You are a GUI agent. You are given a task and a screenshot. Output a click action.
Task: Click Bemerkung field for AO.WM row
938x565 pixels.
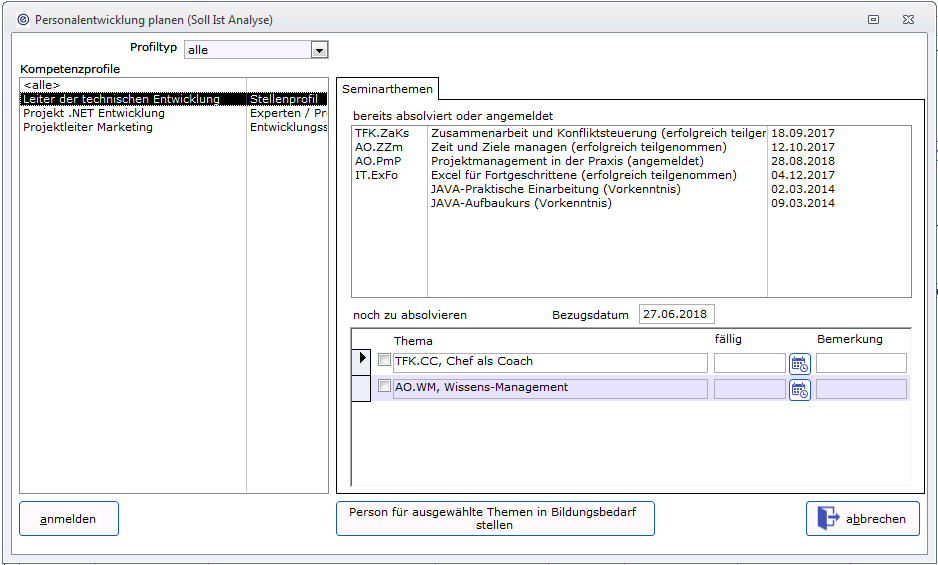click(861, 389)
